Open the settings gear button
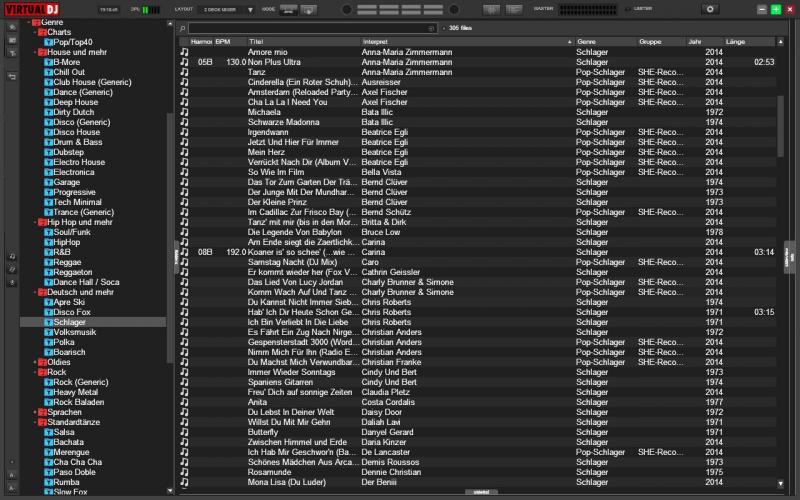Screen dimensions: 800x500 tap(710, 9)
